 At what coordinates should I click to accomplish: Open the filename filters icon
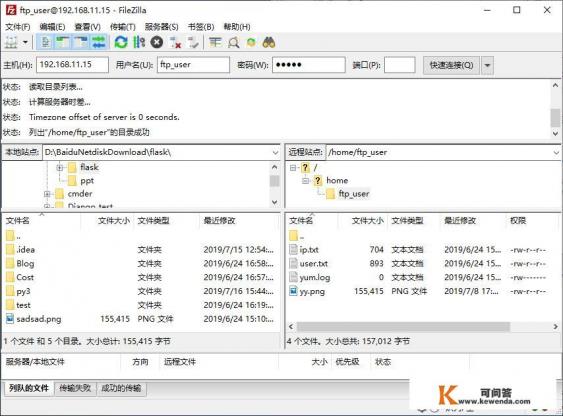[215, 42]
